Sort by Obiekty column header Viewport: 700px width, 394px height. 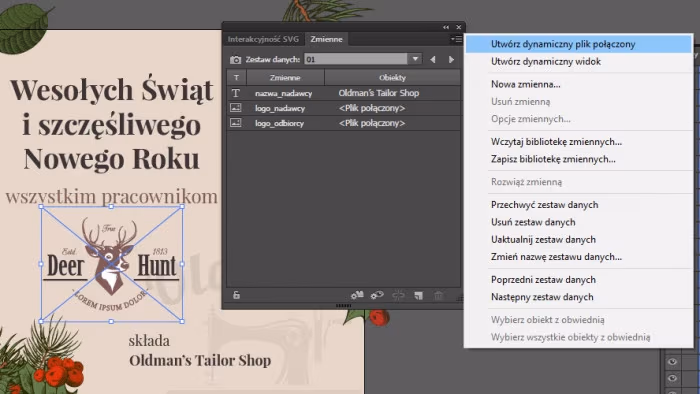pos(392,78)
